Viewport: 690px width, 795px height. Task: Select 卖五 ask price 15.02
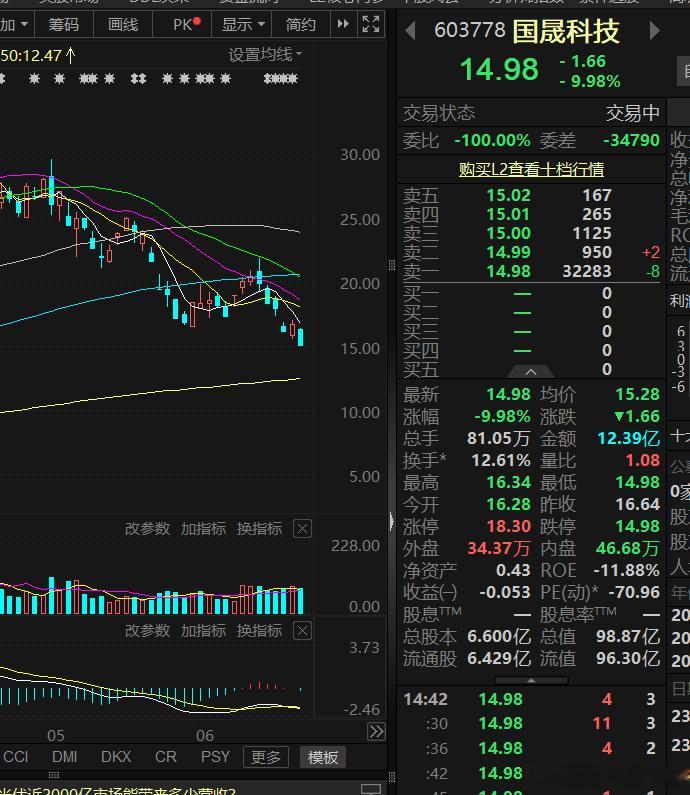coord(509,195)
